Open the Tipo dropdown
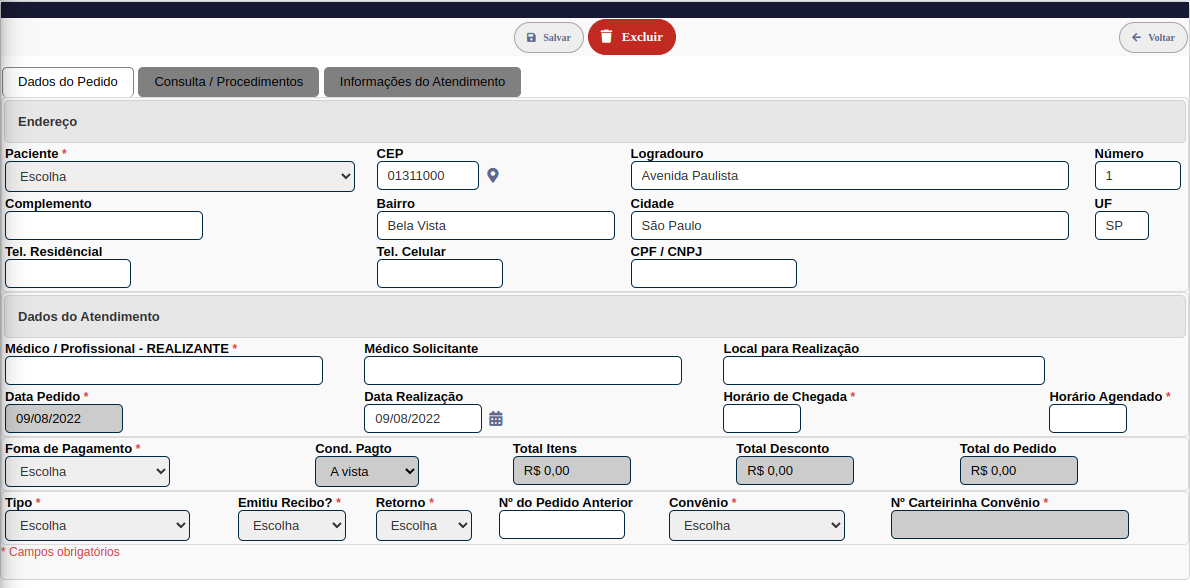 pyautogui.click(x=97, y=525)
